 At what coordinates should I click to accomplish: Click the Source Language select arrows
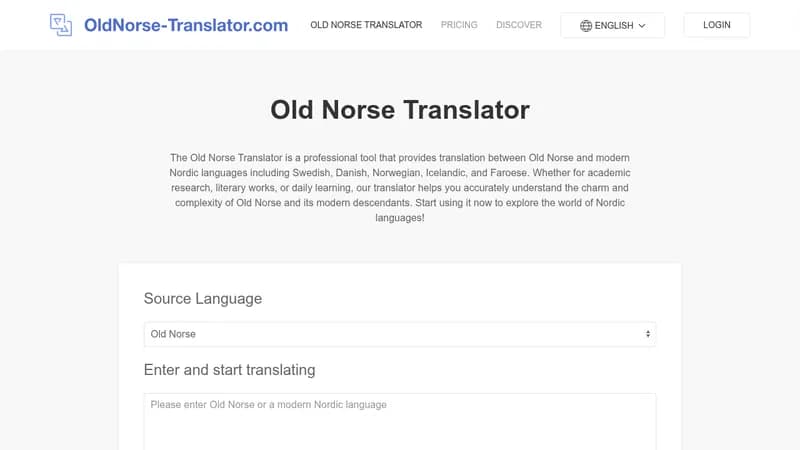pos(648,334)
